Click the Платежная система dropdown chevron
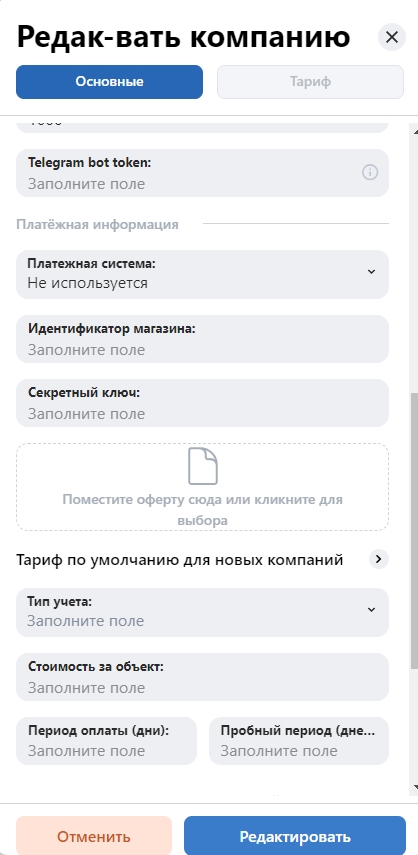 point(371,272)
